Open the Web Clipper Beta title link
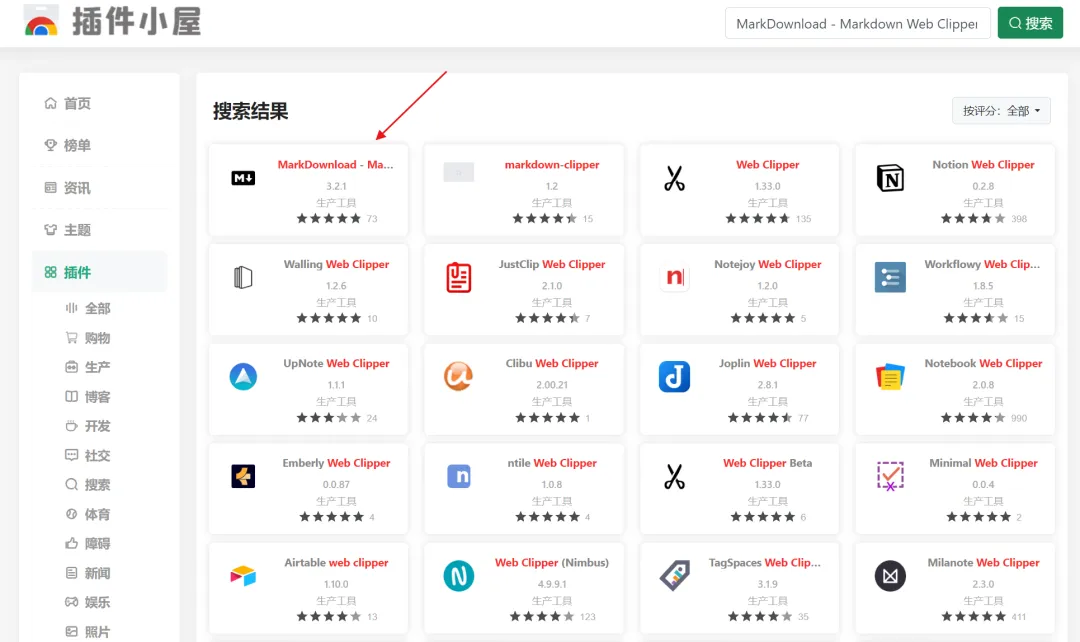 point(767,463)
